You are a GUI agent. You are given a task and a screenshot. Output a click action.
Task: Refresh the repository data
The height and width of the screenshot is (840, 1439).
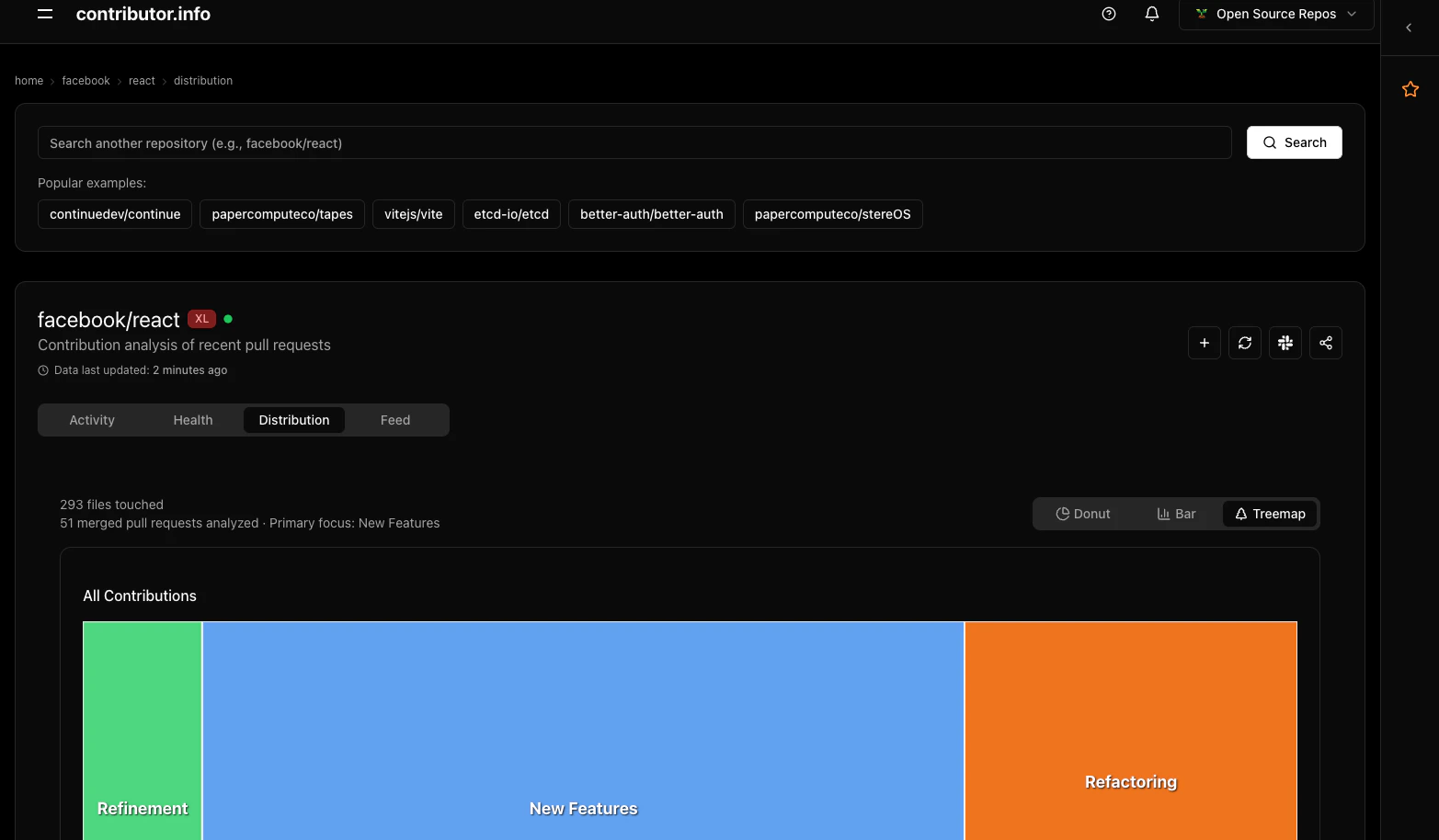click(1244, 342)
